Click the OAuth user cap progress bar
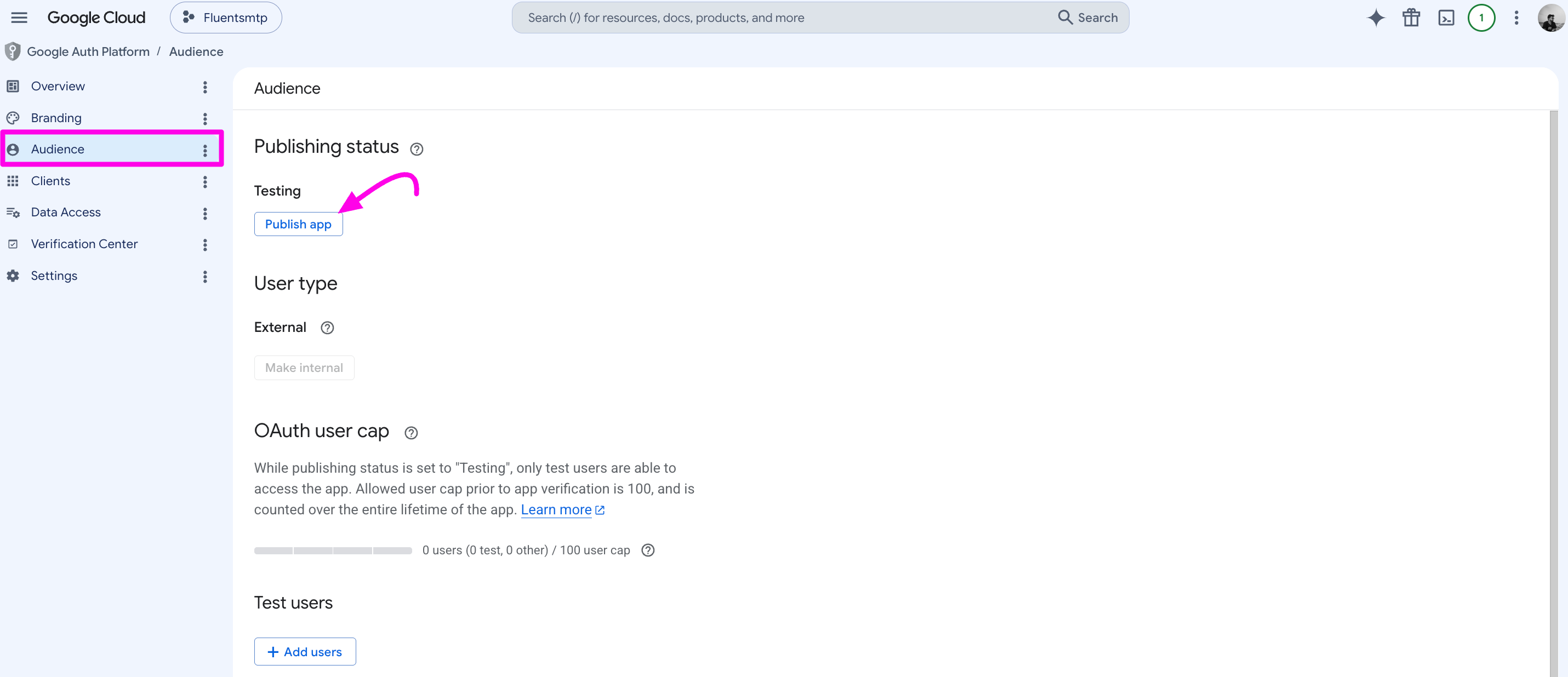Viewport: 1568px width, 677px height. 333,550
